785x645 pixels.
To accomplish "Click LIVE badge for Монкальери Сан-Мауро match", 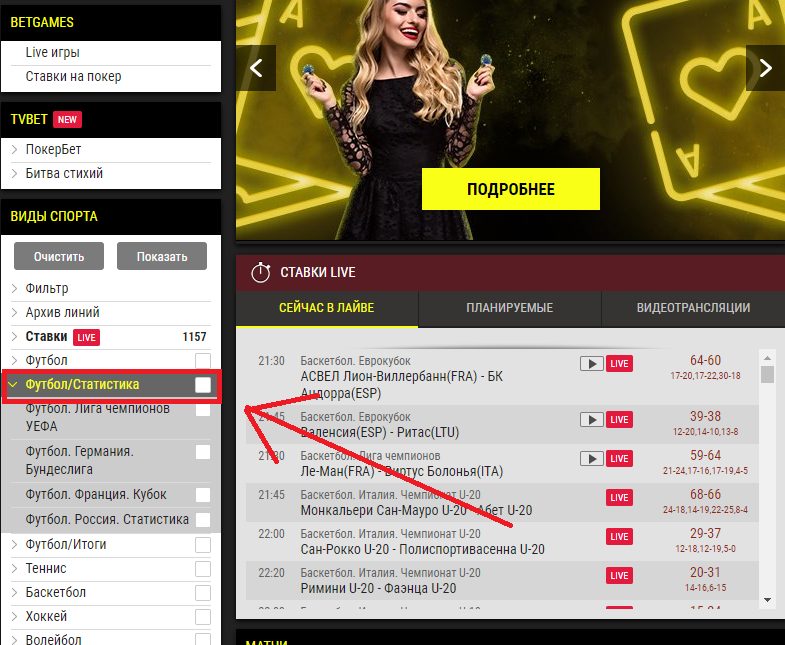I will tap(619, 497).
